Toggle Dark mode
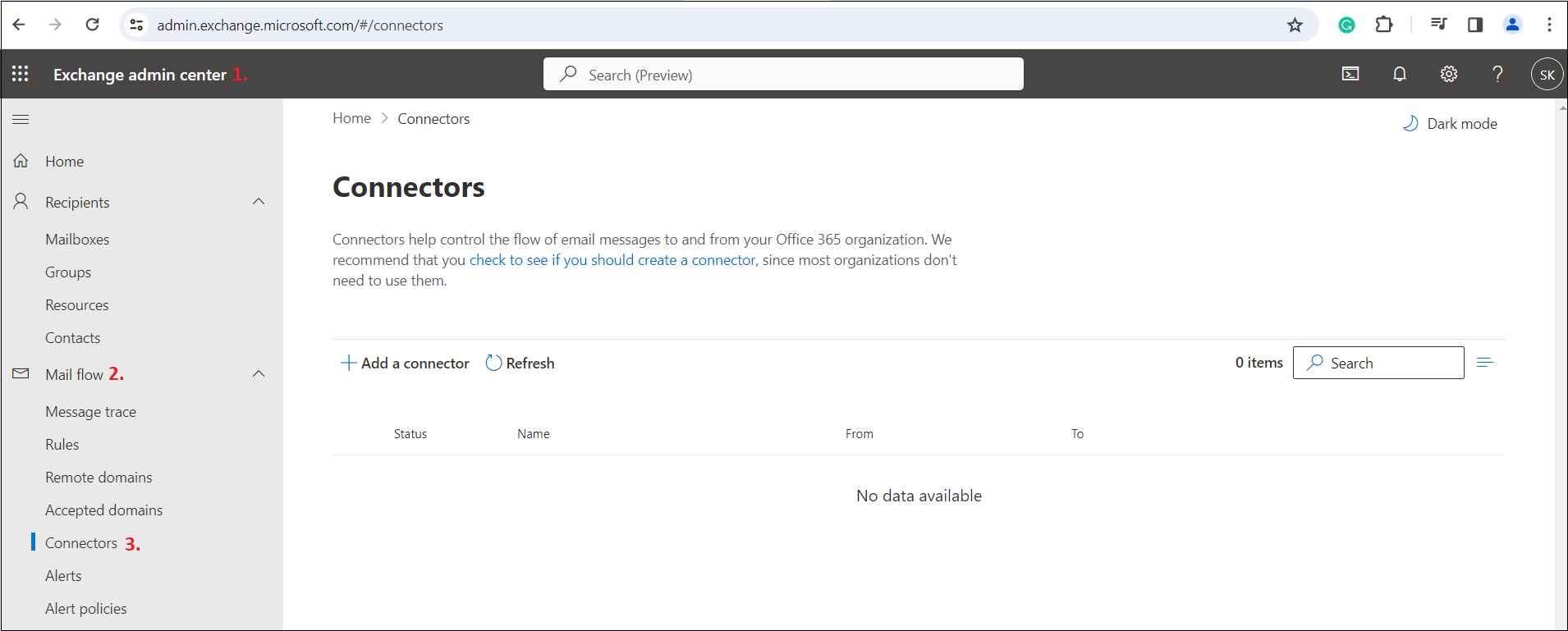 tap(1450, 124)
